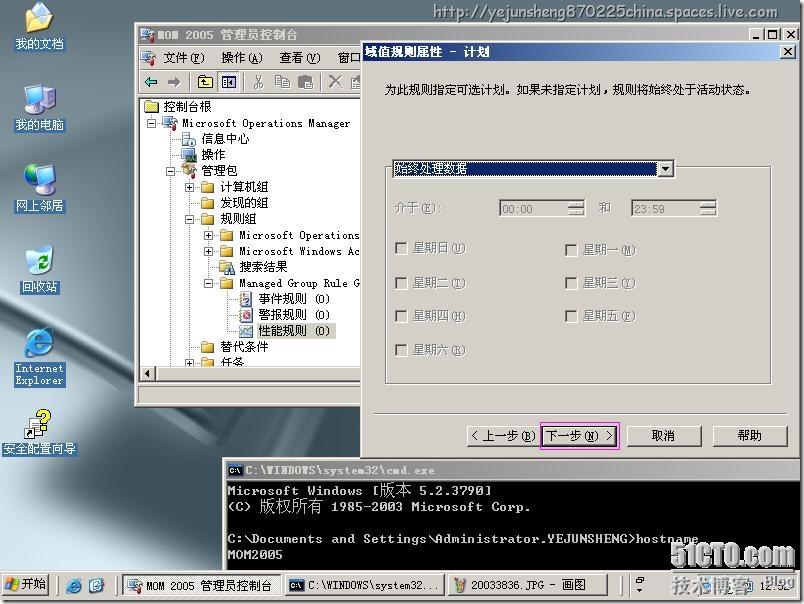The width and height of the screenshot is (804, 604).
Task: Open the 网上邻居 desktop icon
Action: pyautogui.click(x=39, y=189)
